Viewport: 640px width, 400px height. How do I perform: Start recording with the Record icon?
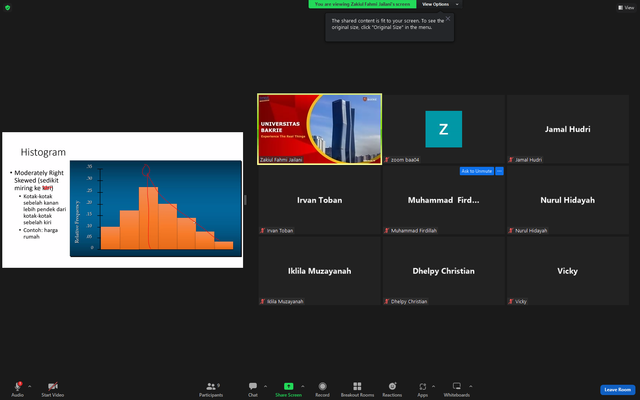click(322, 386)
